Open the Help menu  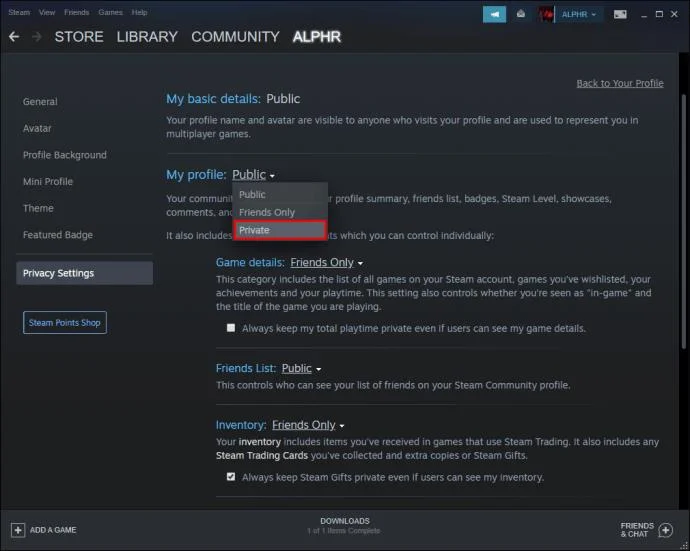click(139, 12)
